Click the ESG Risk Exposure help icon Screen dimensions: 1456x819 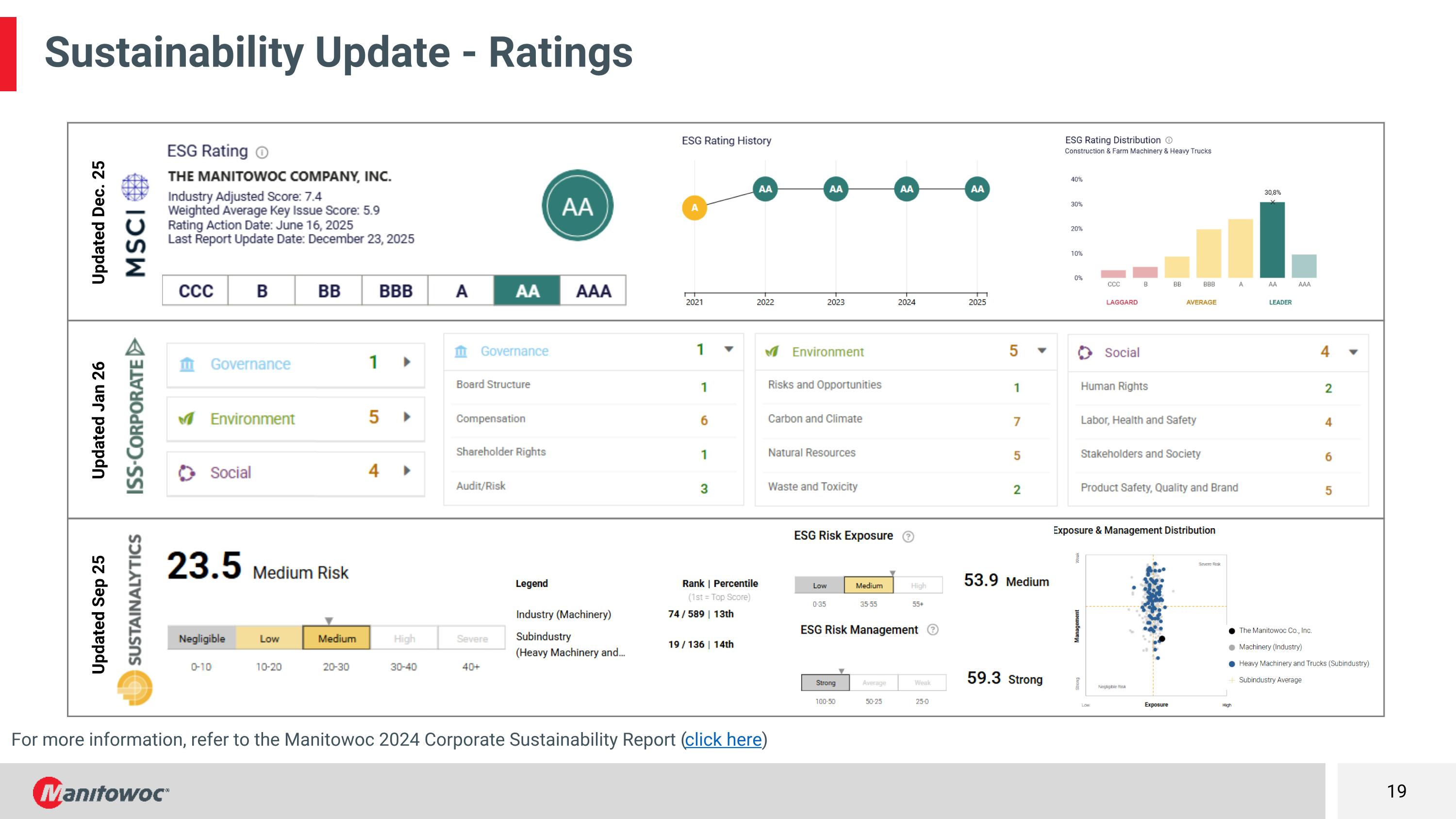coord(908,536)
